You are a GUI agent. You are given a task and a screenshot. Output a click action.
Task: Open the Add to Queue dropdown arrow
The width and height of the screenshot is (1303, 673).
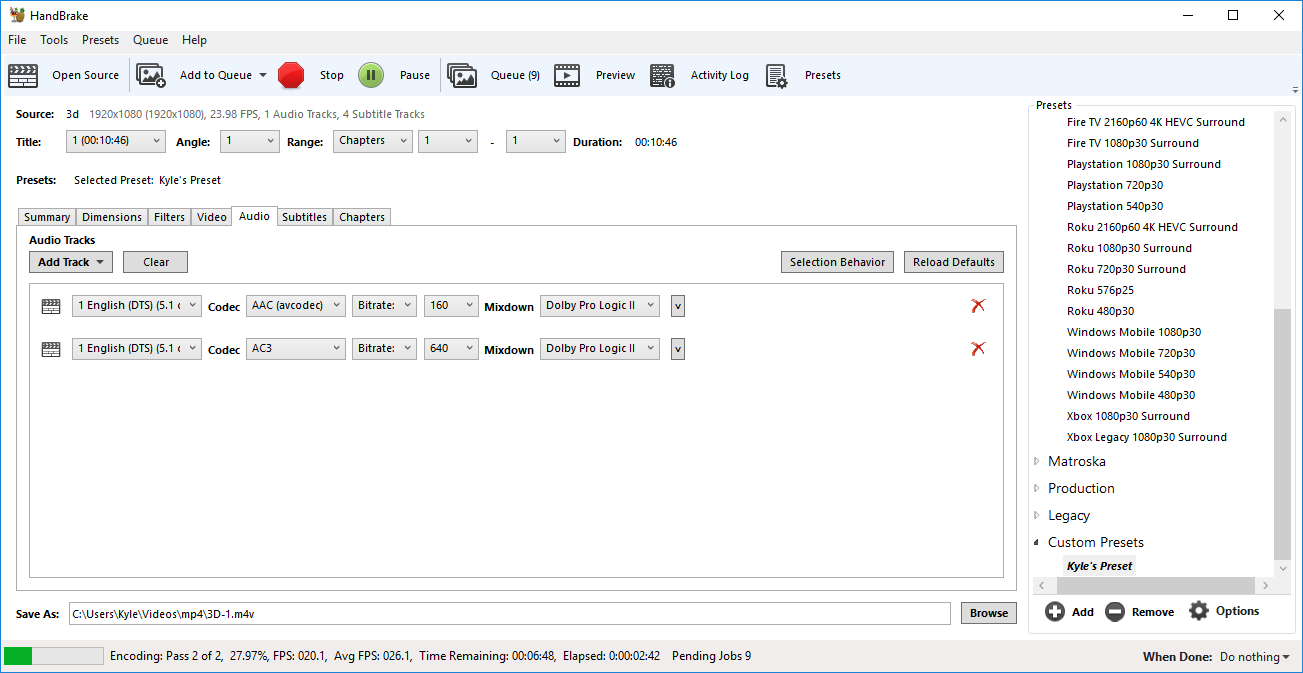point(263,75)
